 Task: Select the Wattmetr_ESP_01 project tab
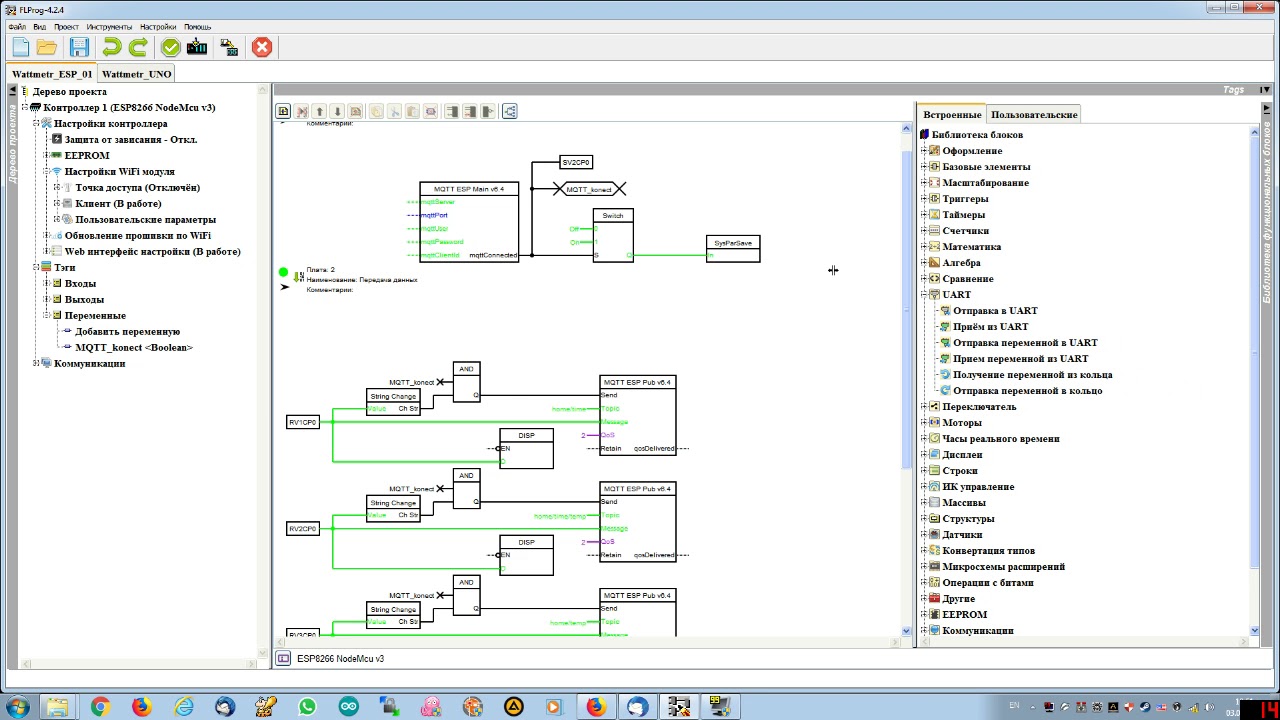coord(52,74)
